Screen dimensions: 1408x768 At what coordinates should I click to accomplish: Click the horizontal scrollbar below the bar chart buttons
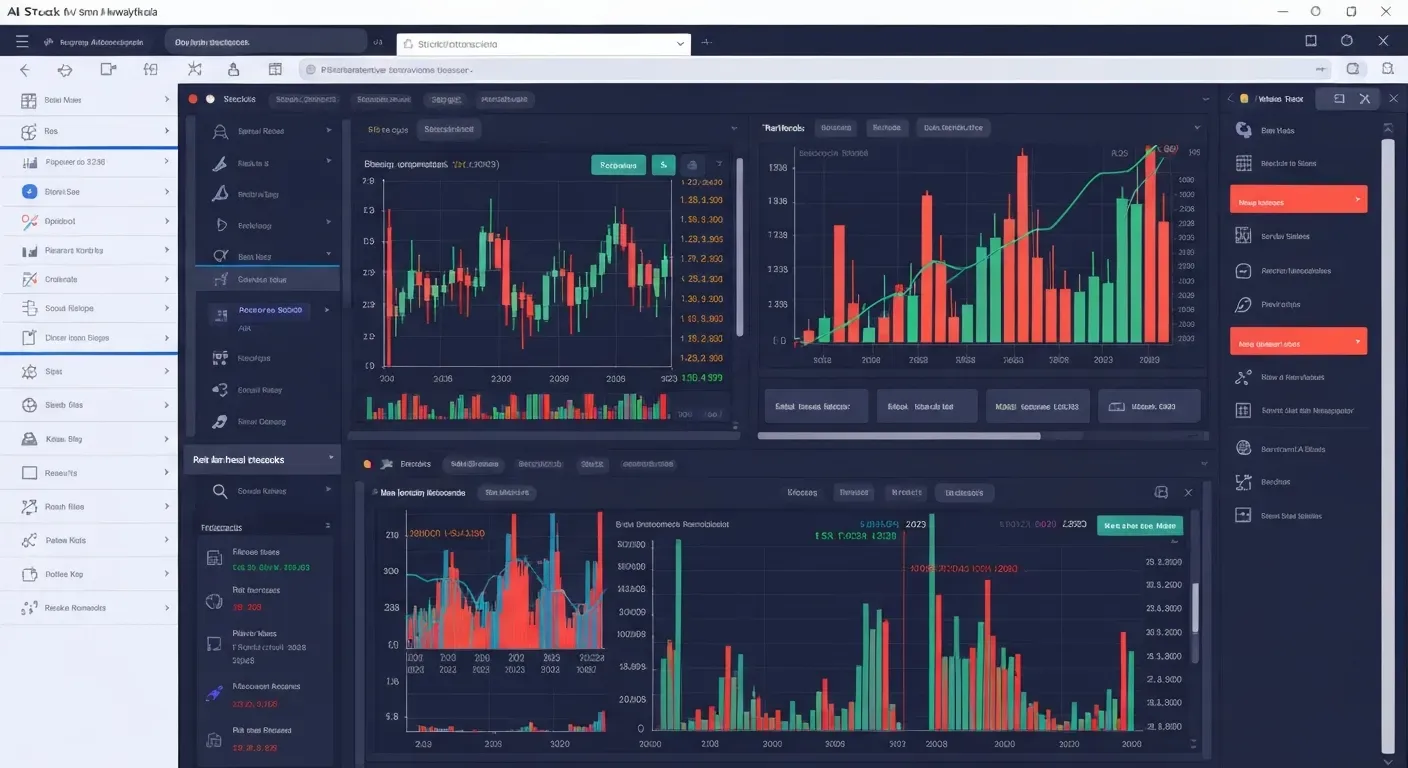[x=898, y=436]
